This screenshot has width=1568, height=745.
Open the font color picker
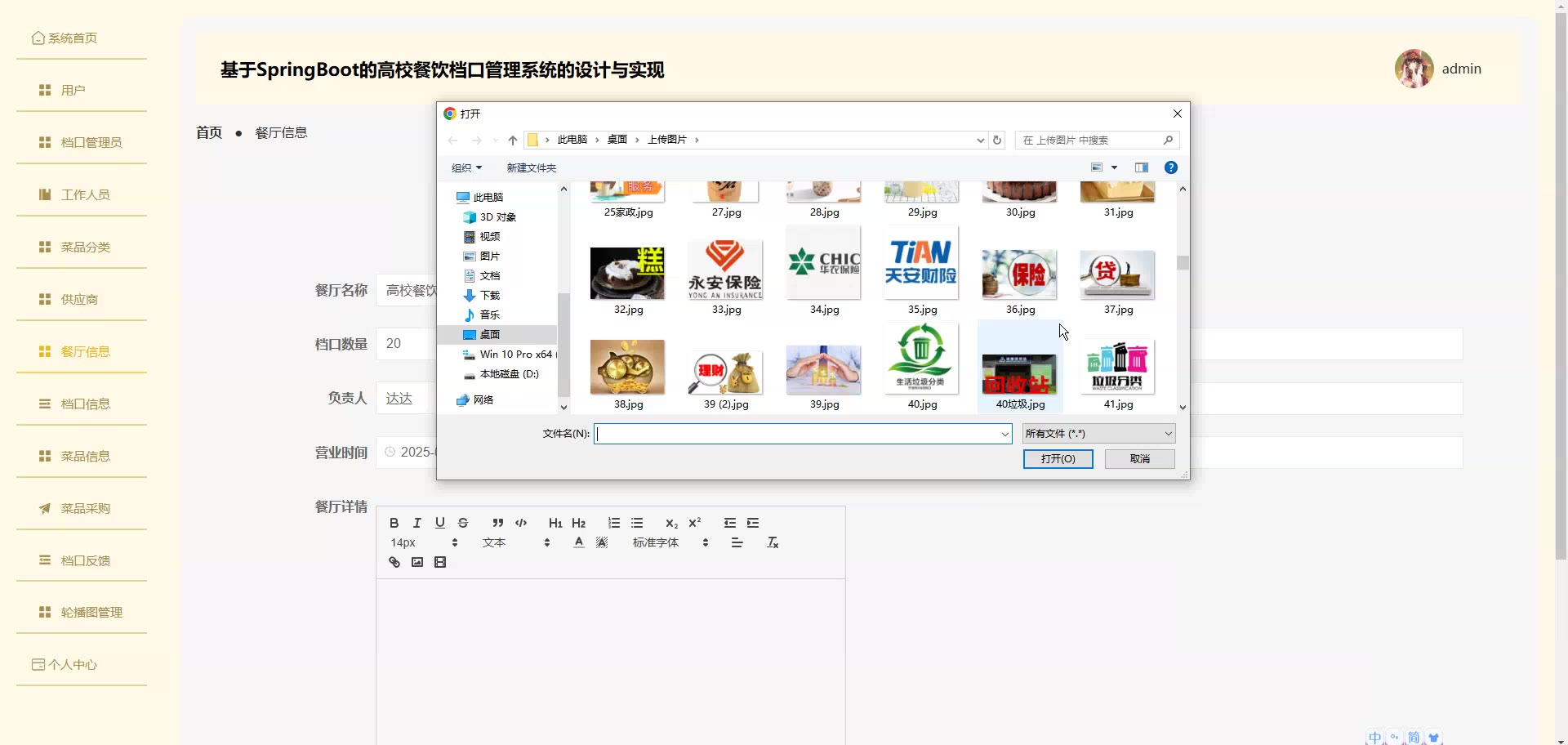[x=579, y=542]
